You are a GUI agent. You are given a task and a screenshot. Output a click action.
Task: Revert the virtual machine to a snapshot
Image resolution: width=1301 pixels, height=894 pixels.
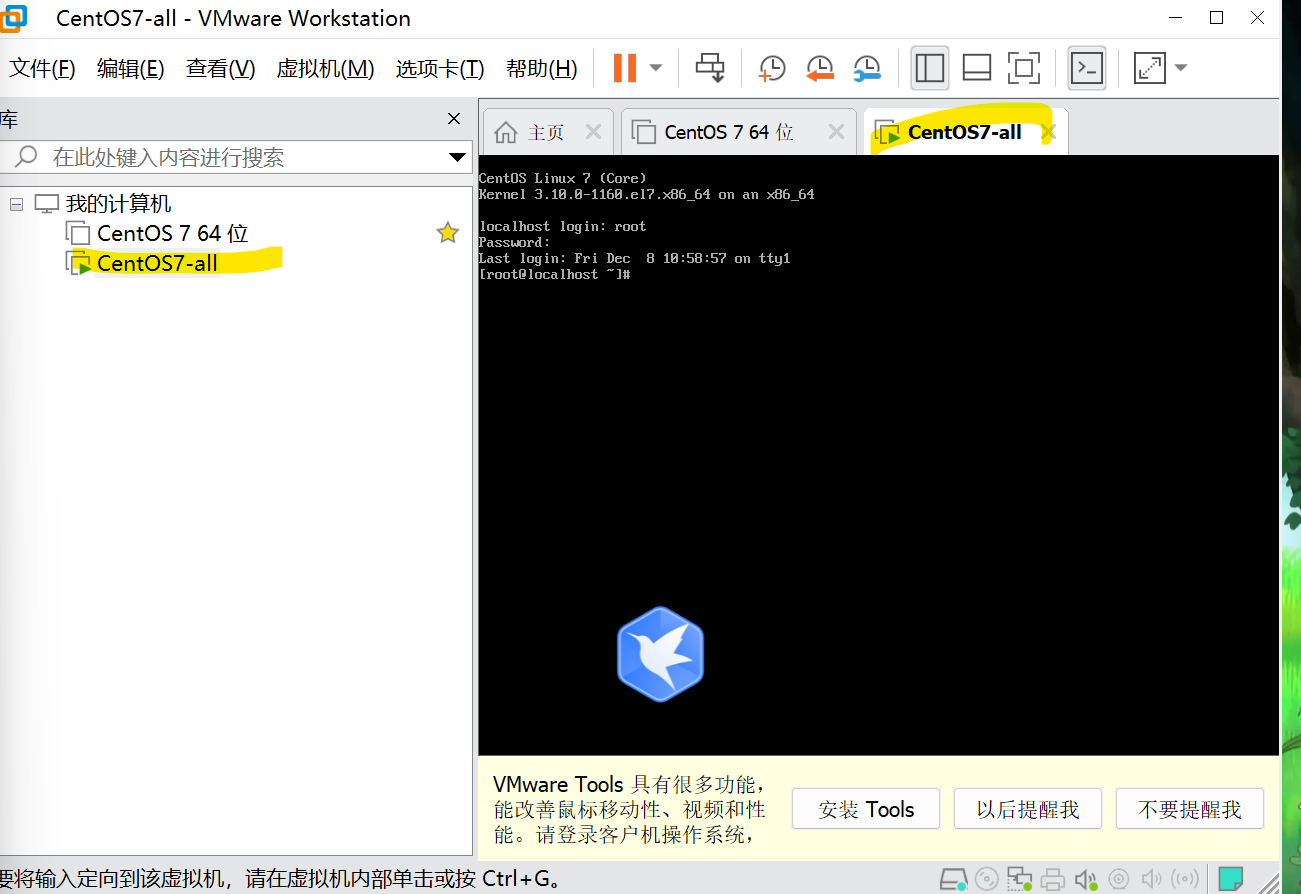(x=820, y=68)
